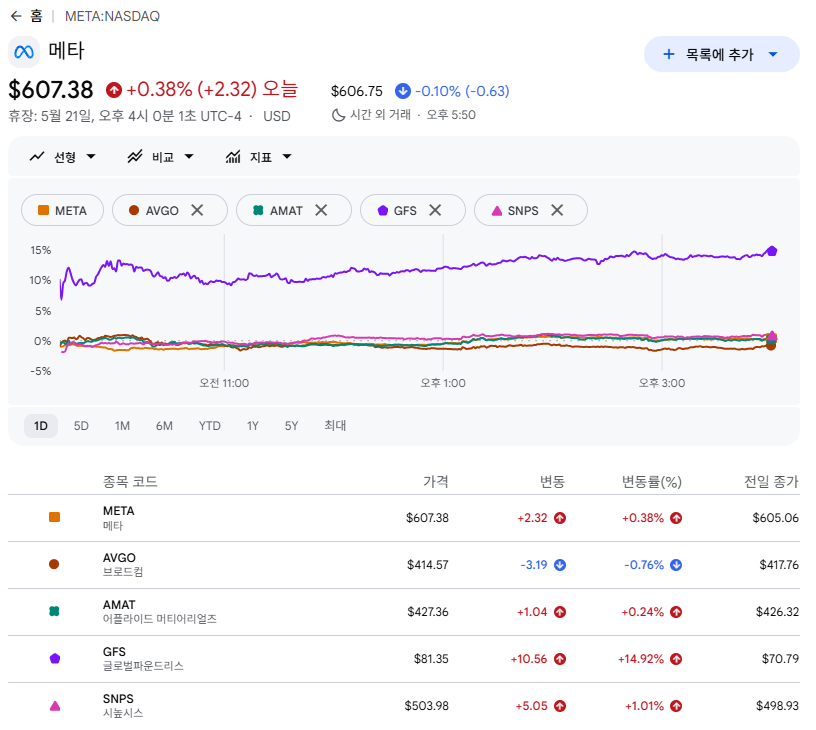Viewport: 816px width, 730px height.
Task: Select the 최대 time range
Action: 335,426
